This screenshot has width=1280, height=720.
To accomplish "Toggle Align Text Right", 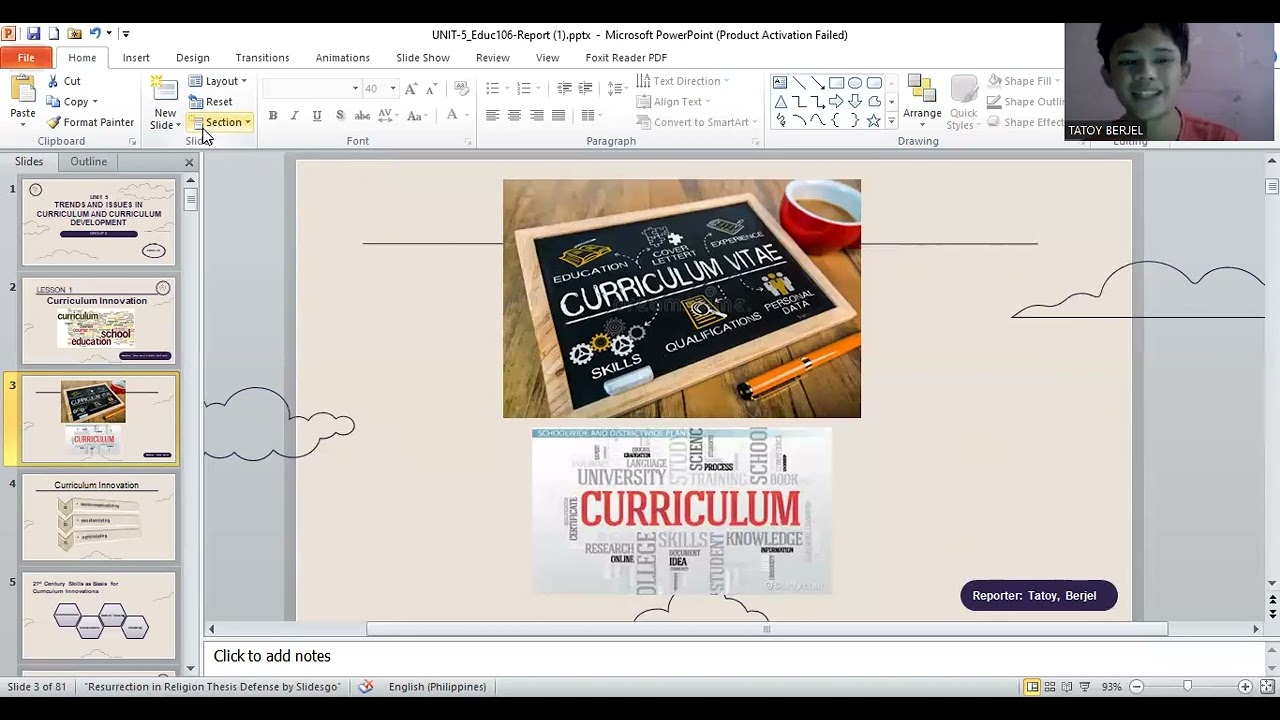I will 537,116.
